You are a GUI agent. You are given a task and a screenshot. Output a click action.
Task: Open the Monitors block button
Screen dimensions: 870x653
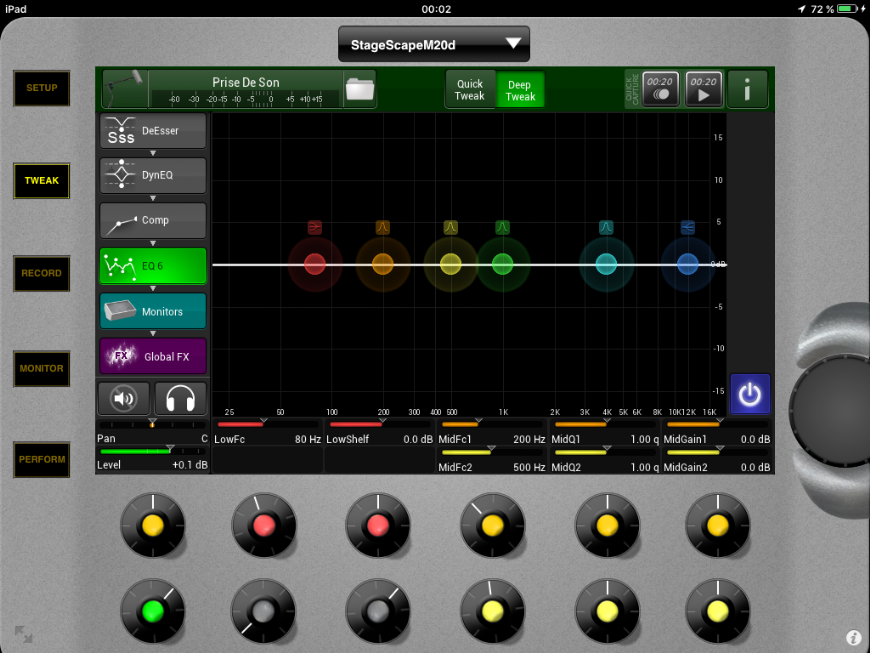153,311
